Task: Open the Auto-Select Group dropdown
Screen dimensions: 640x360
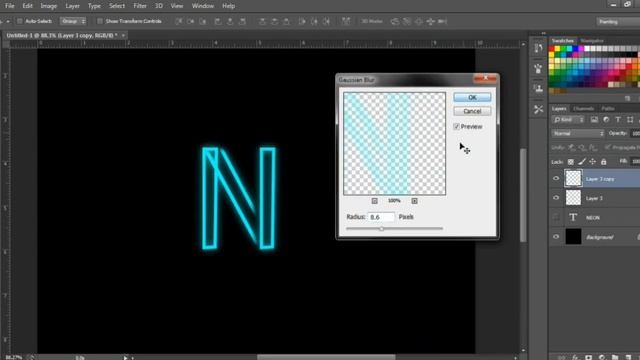Action: coord(73,21)
